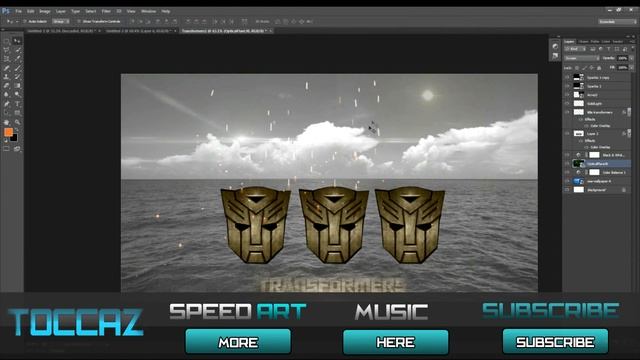640x360 pixels.
Task: Swap foreground and background colors
Action: coord(17,130)
